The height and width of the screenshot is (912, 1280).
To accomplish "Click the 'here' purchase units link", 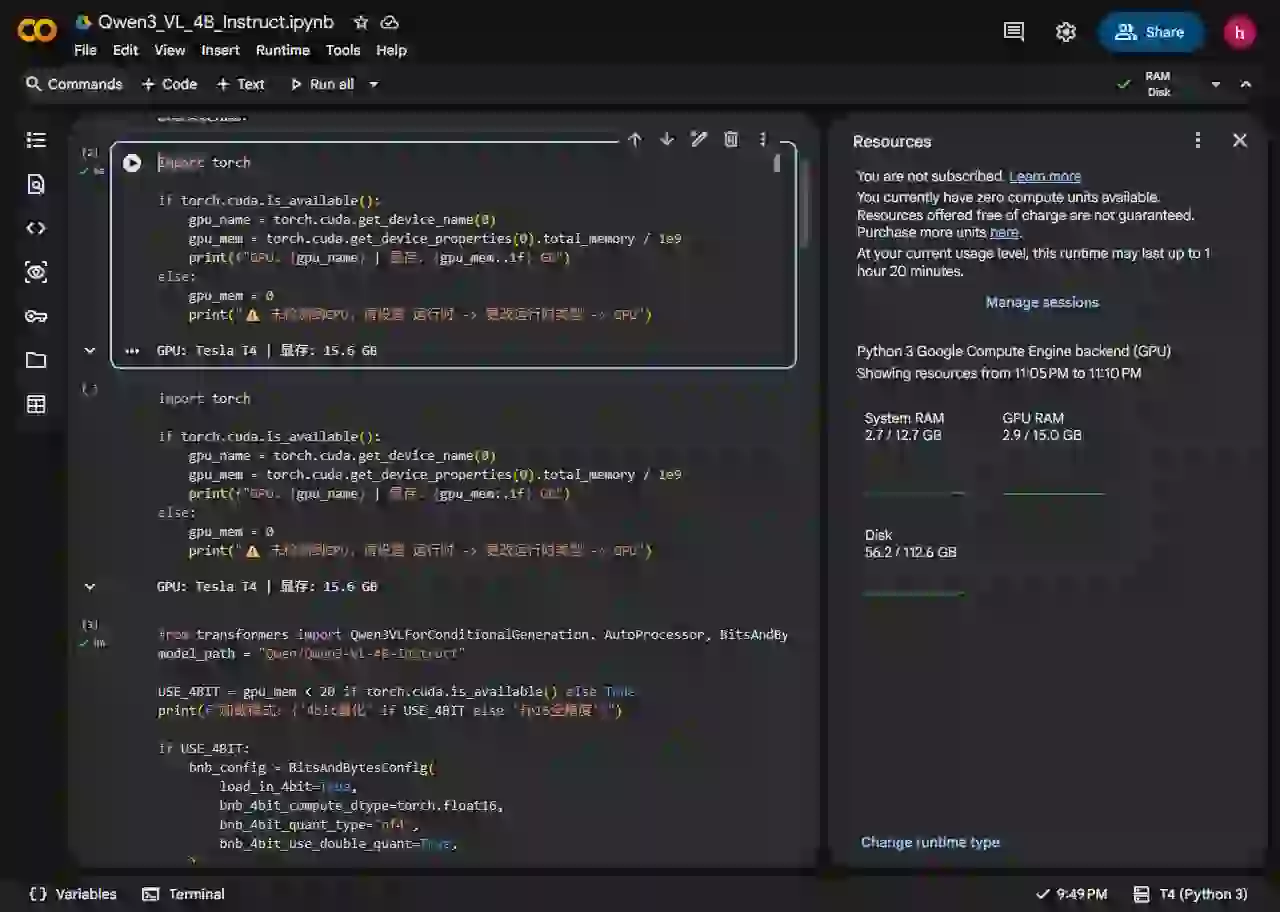I will point(1004,232).
